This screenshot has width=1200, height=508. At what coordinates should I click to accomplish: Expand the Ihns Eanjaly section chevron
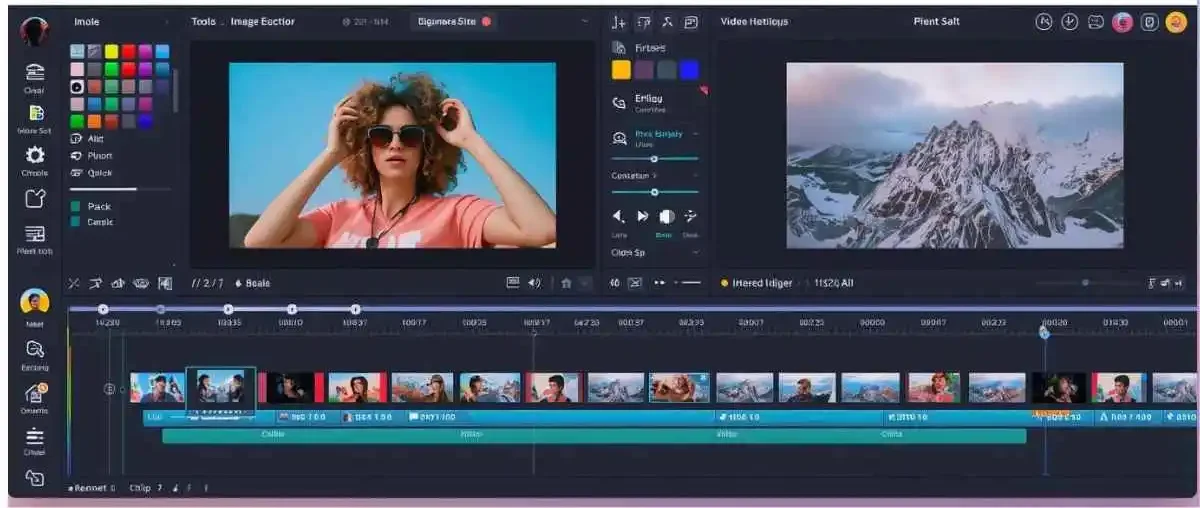click(x=696, y=134)
